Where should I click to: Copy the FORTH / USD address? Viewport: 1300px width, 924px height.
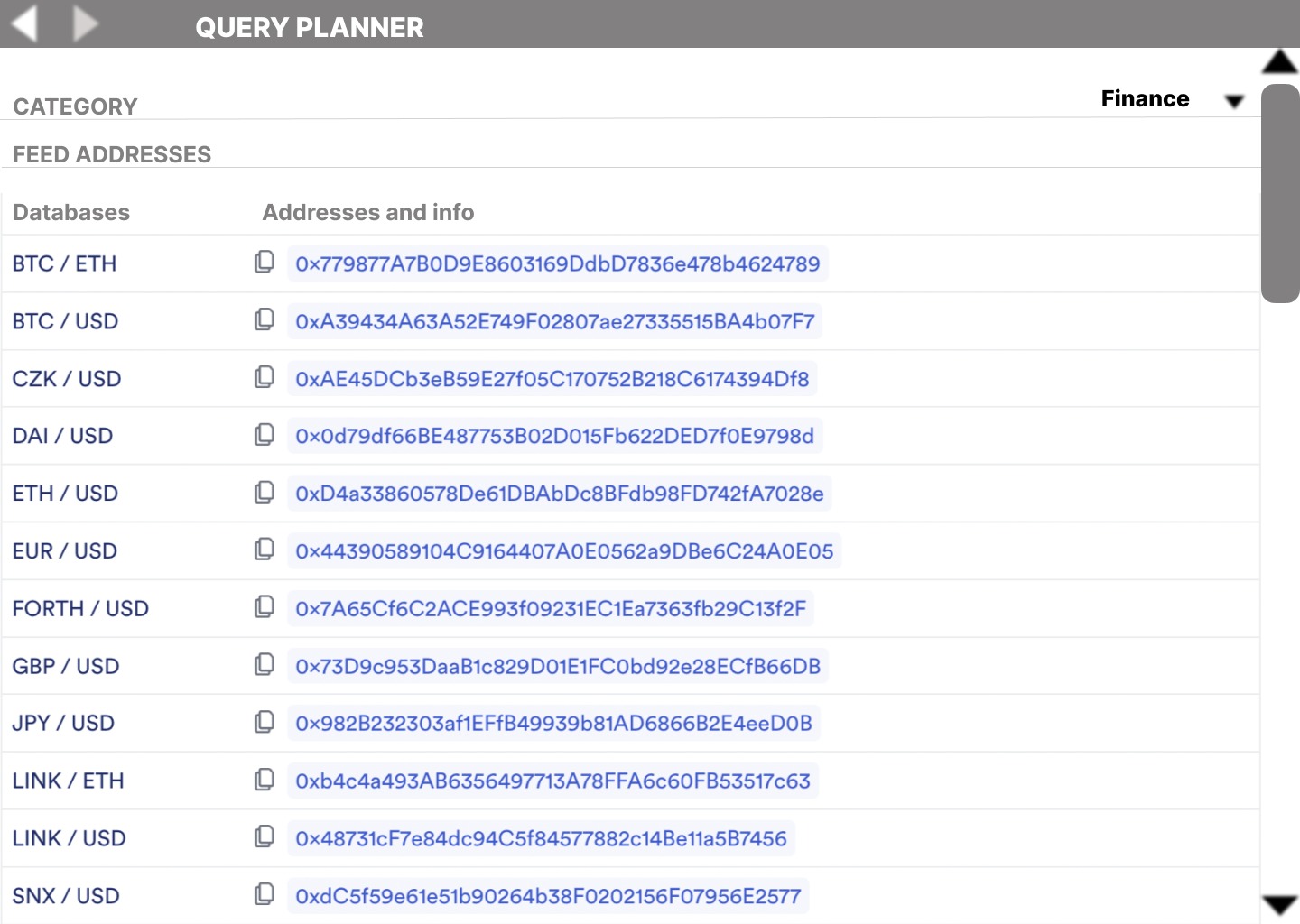coord(265,607)
